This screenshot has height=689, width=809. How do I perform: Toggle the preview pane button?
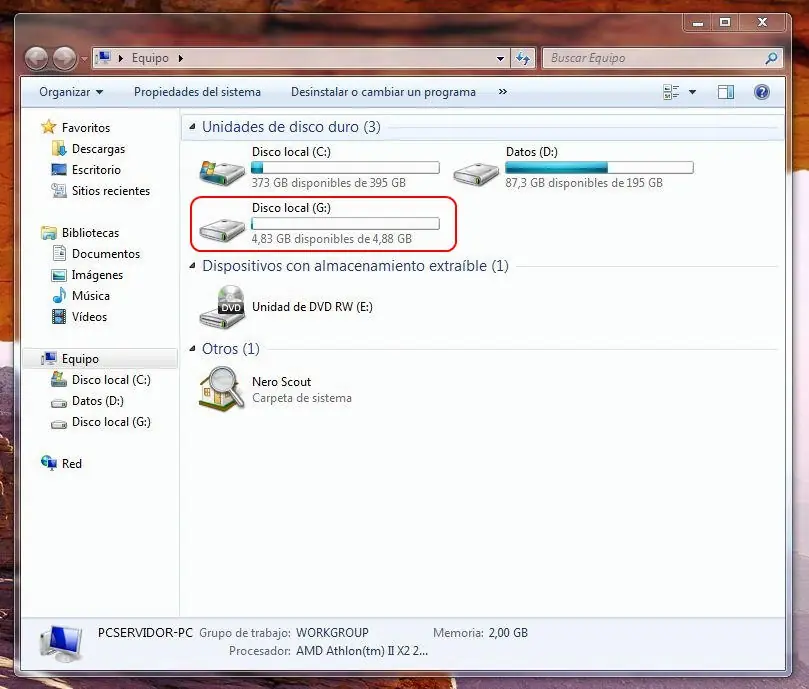pos(726,92)
